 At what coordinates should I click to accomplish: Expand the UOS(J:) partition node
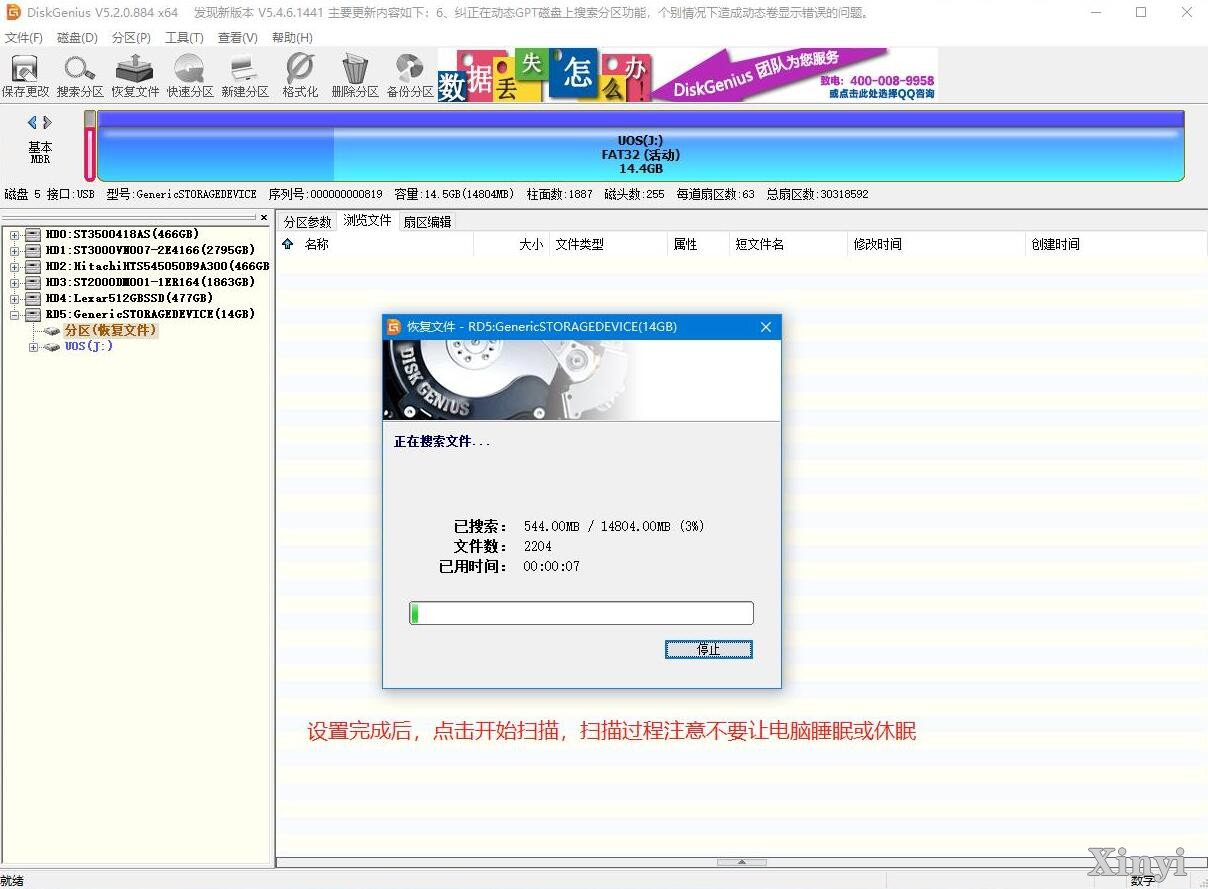coord(33,347)
